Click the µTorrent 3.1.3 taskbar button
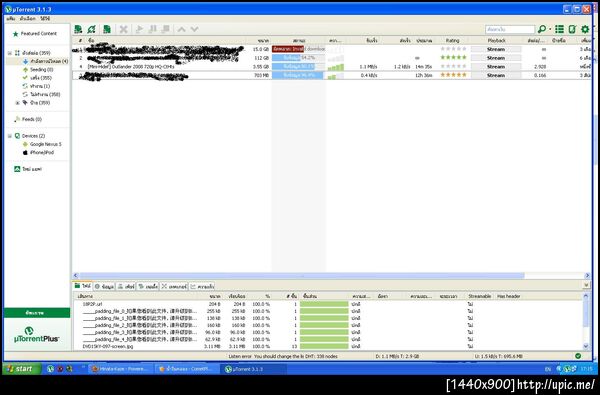The image size is (600, 395). (x=253, y=369)
